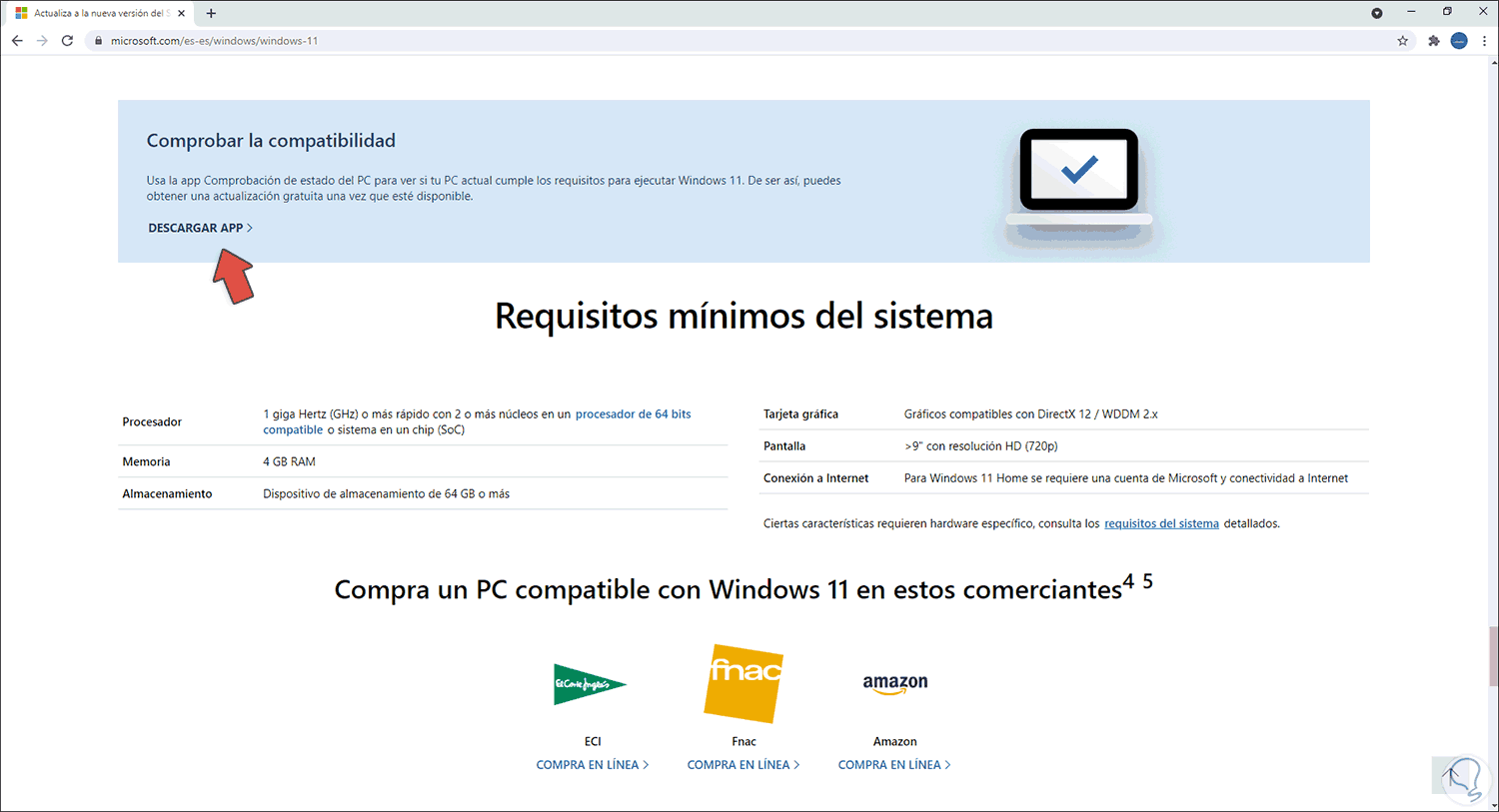Click the El Corte Inglés logo
Image resolution: width=1499 pixels, height=812 pixels.
[x=590, y=684]
